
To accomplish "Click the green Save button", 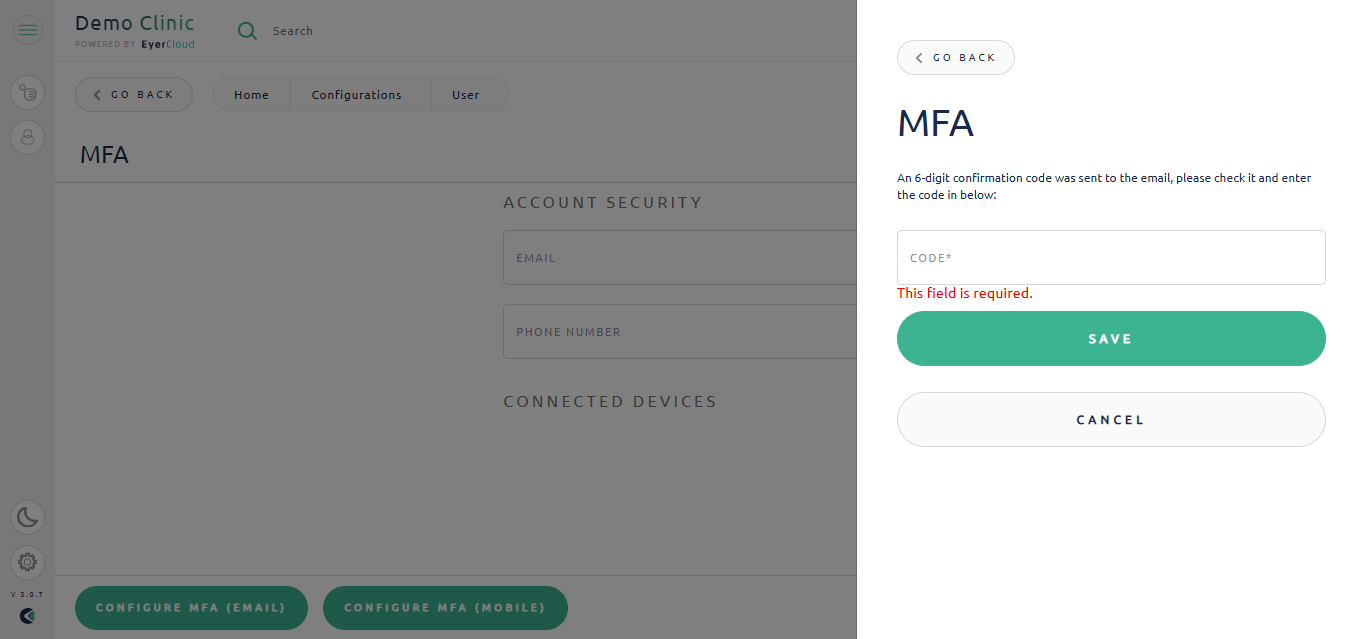I will (x=1111, y=338).
